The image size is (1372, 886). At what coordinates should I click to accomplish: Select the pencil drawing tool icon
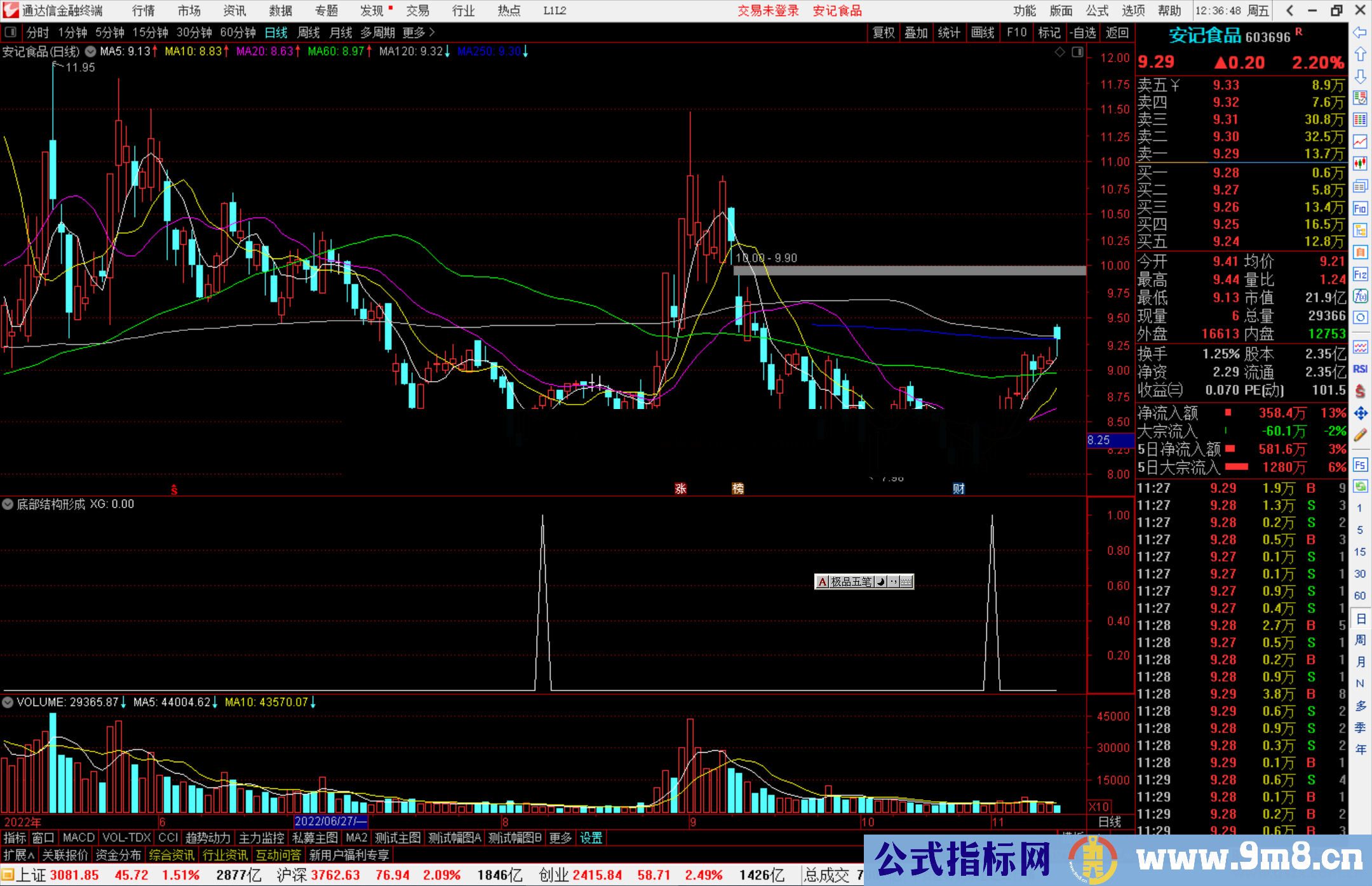tap(1360, 435)
